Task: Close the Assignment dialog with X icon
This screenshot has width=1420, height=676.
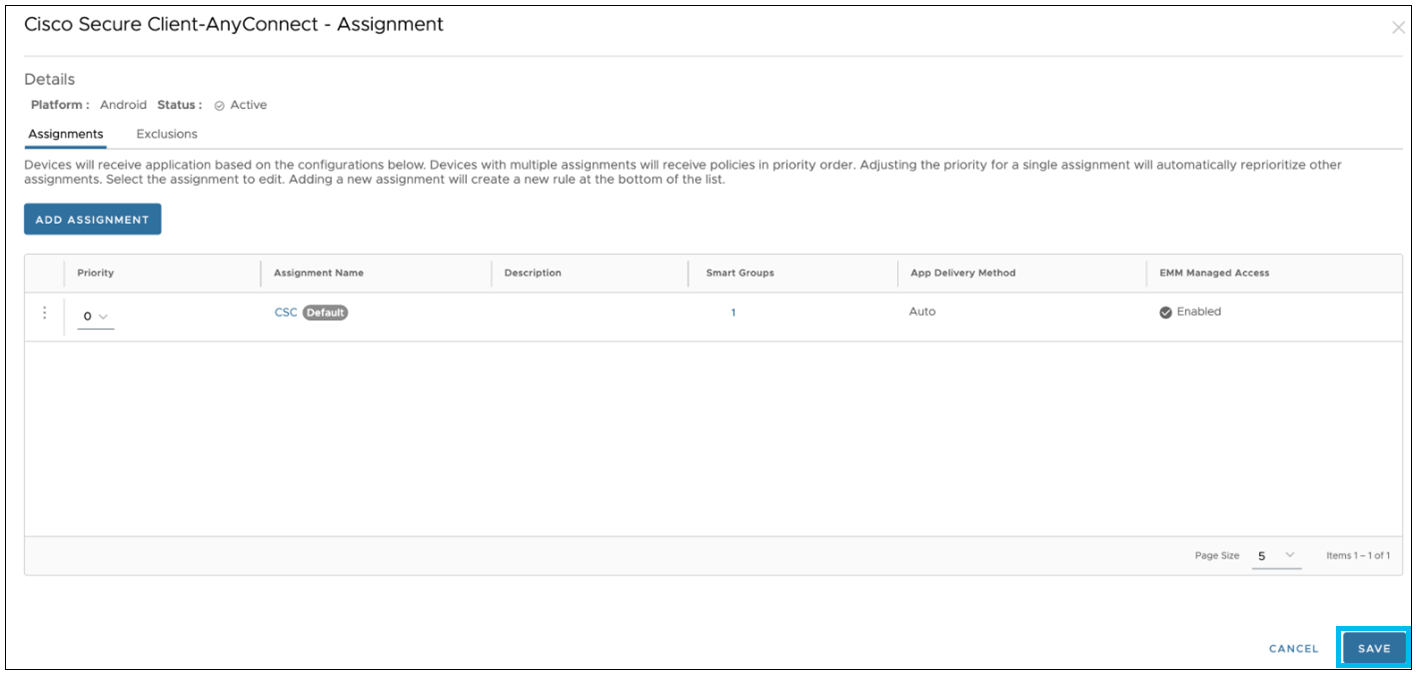Action: click(x=1398, y=28)
